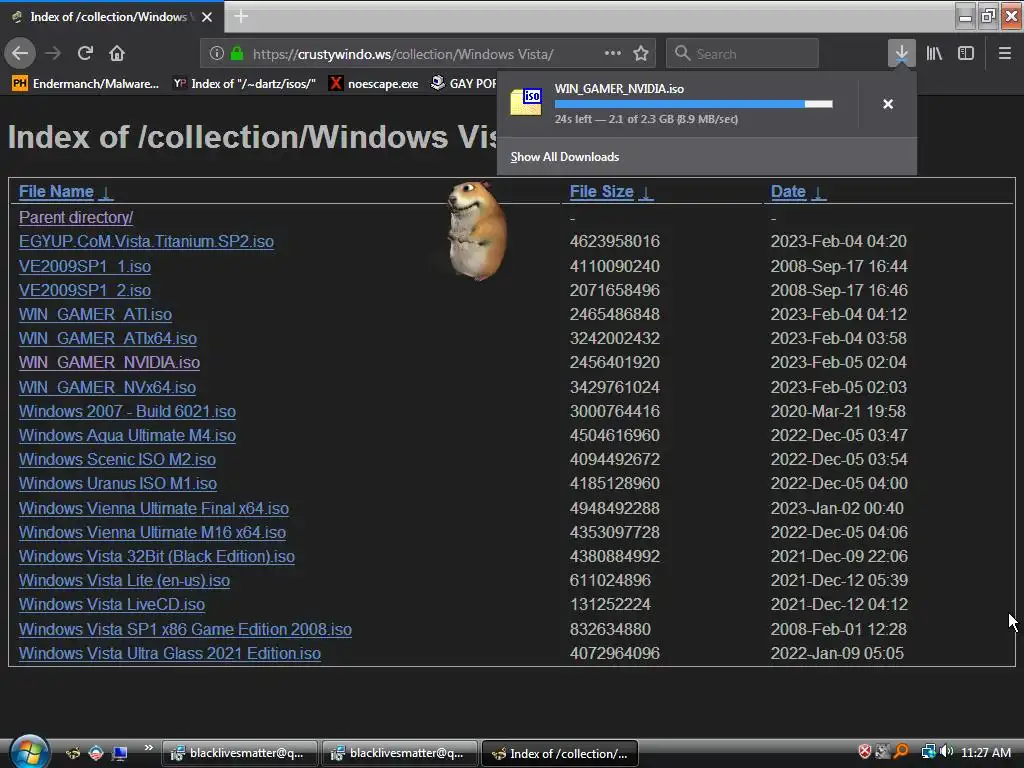Open the Index of /~dartz/isos/ bookmark
The height and width of the screenshot is (768, 1024).
(244, 84)
